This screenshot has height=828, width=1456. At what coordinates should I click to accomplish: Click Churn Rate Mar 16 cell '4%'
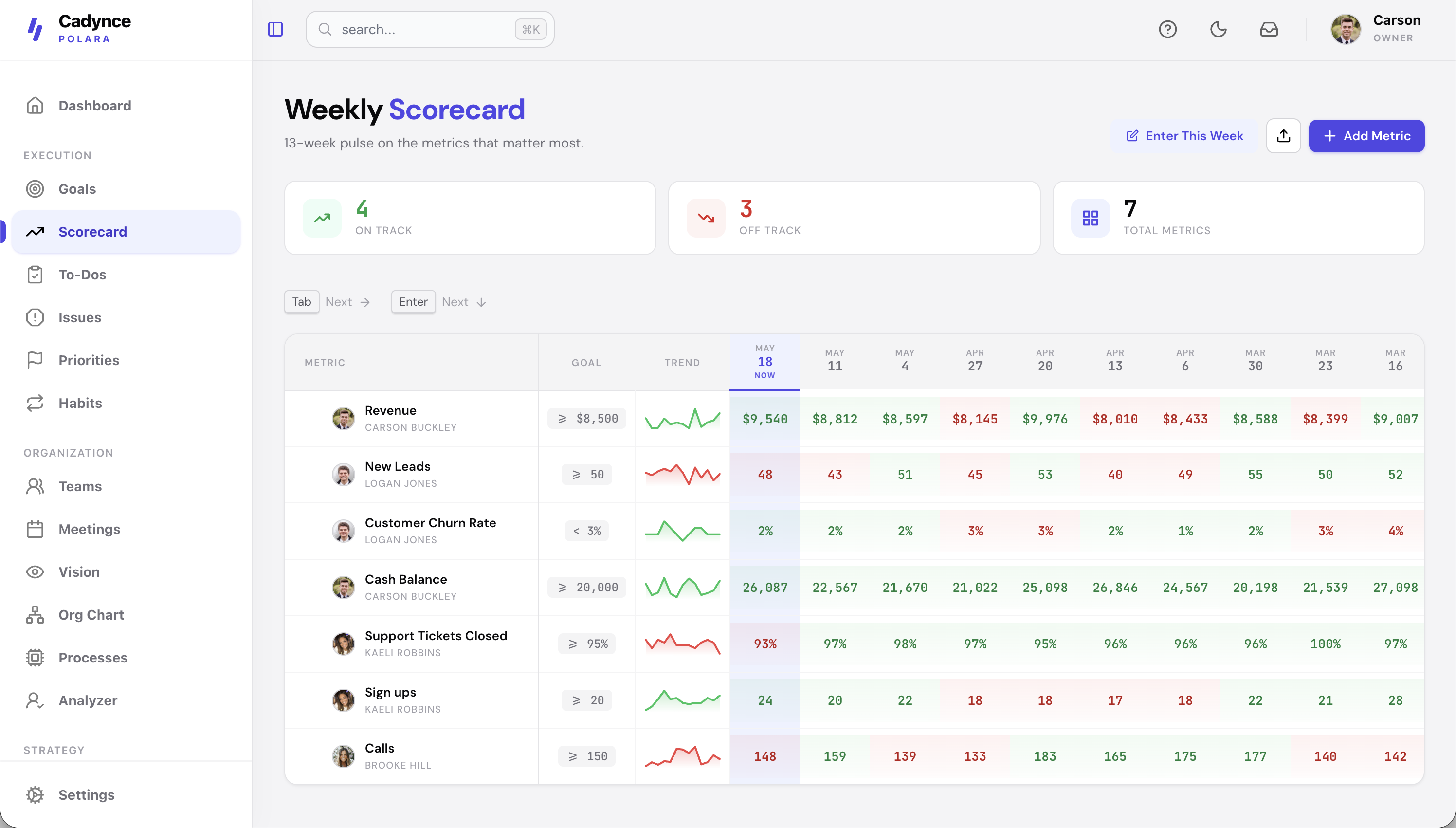[1395, 531]
